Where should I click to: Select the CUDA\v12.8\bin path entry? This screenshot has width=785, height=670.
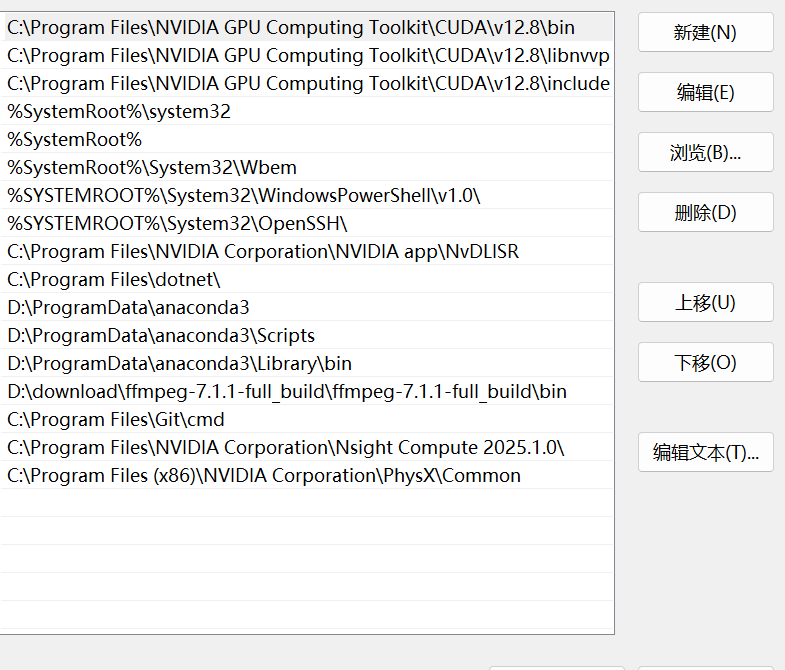point(307,28)
